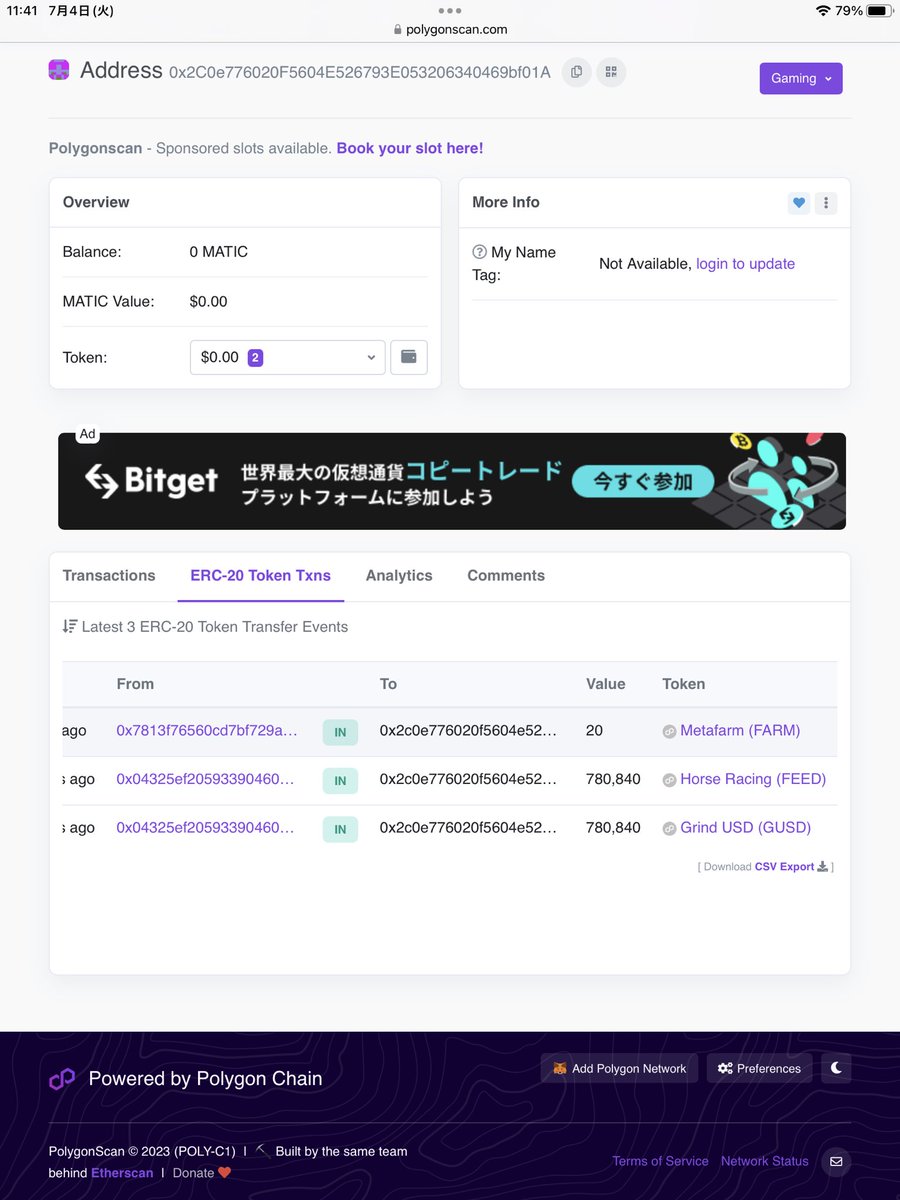Switch to the Transactions tab

(109, 576)
